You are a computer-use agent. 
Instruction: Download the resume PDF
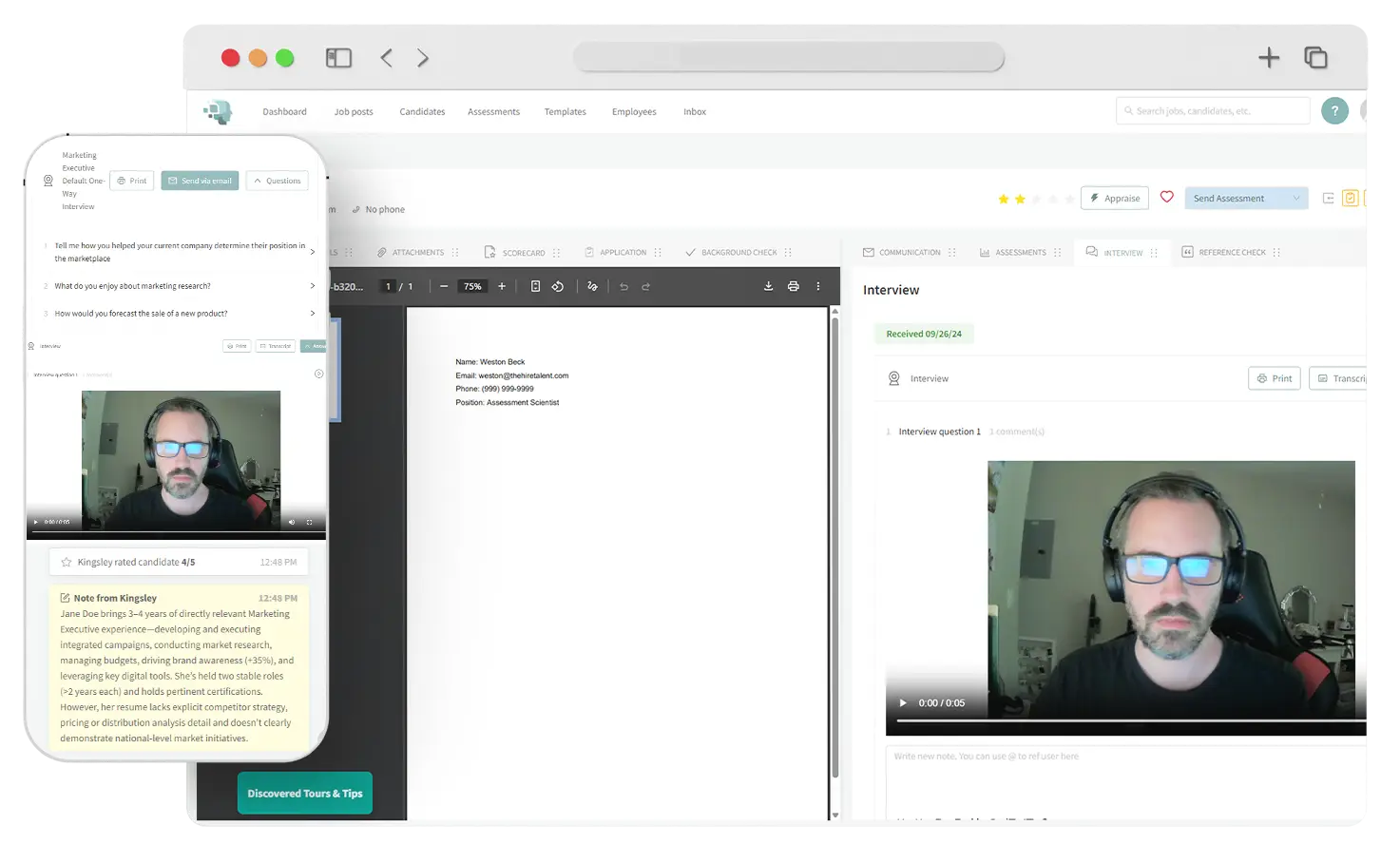pos(768,286)
